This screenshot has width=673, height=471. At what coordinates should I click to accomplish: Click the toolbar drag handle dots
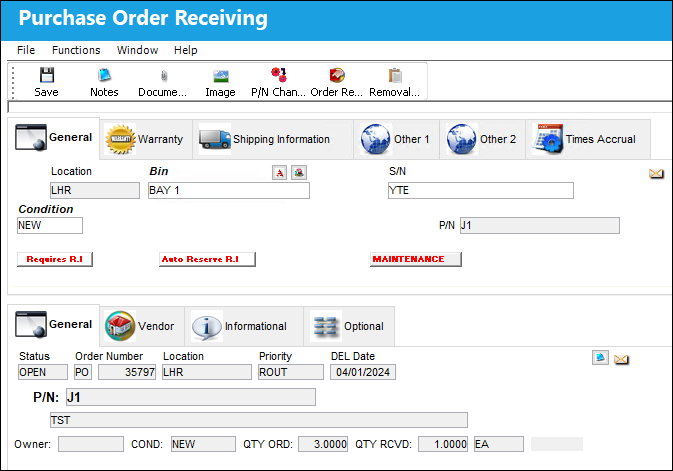pyautogui.click(x=13, y=82)
